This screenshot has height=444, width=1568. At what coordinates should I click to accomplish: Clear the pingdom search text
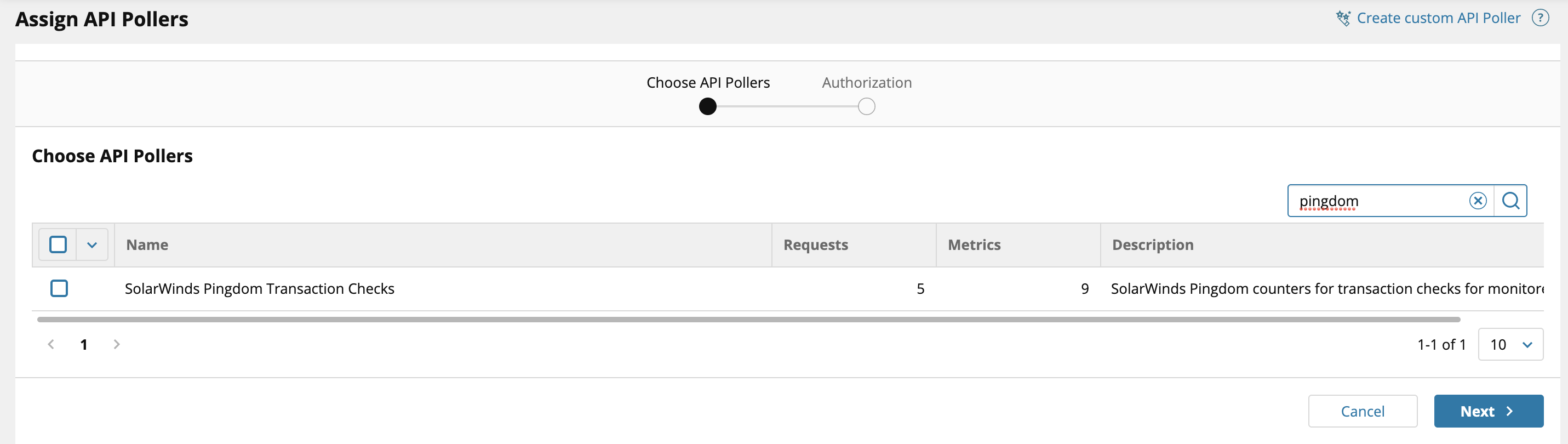coord(1477,201)
